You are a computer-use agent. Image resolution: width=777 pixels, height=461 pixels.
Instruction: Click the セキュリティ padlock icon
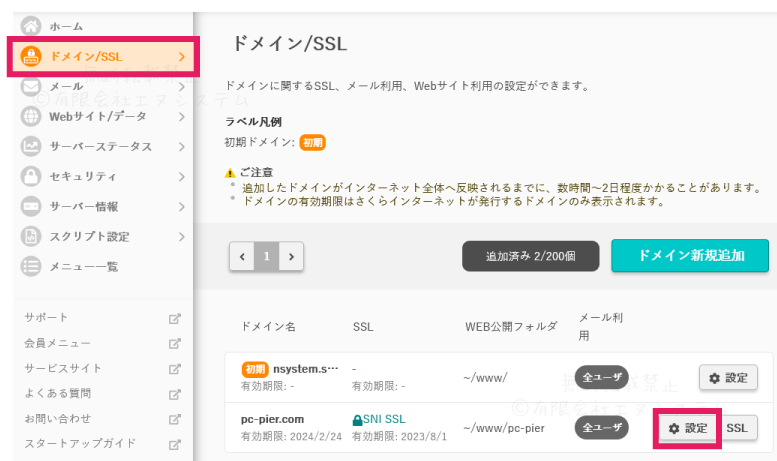click(x=31, y=176)
